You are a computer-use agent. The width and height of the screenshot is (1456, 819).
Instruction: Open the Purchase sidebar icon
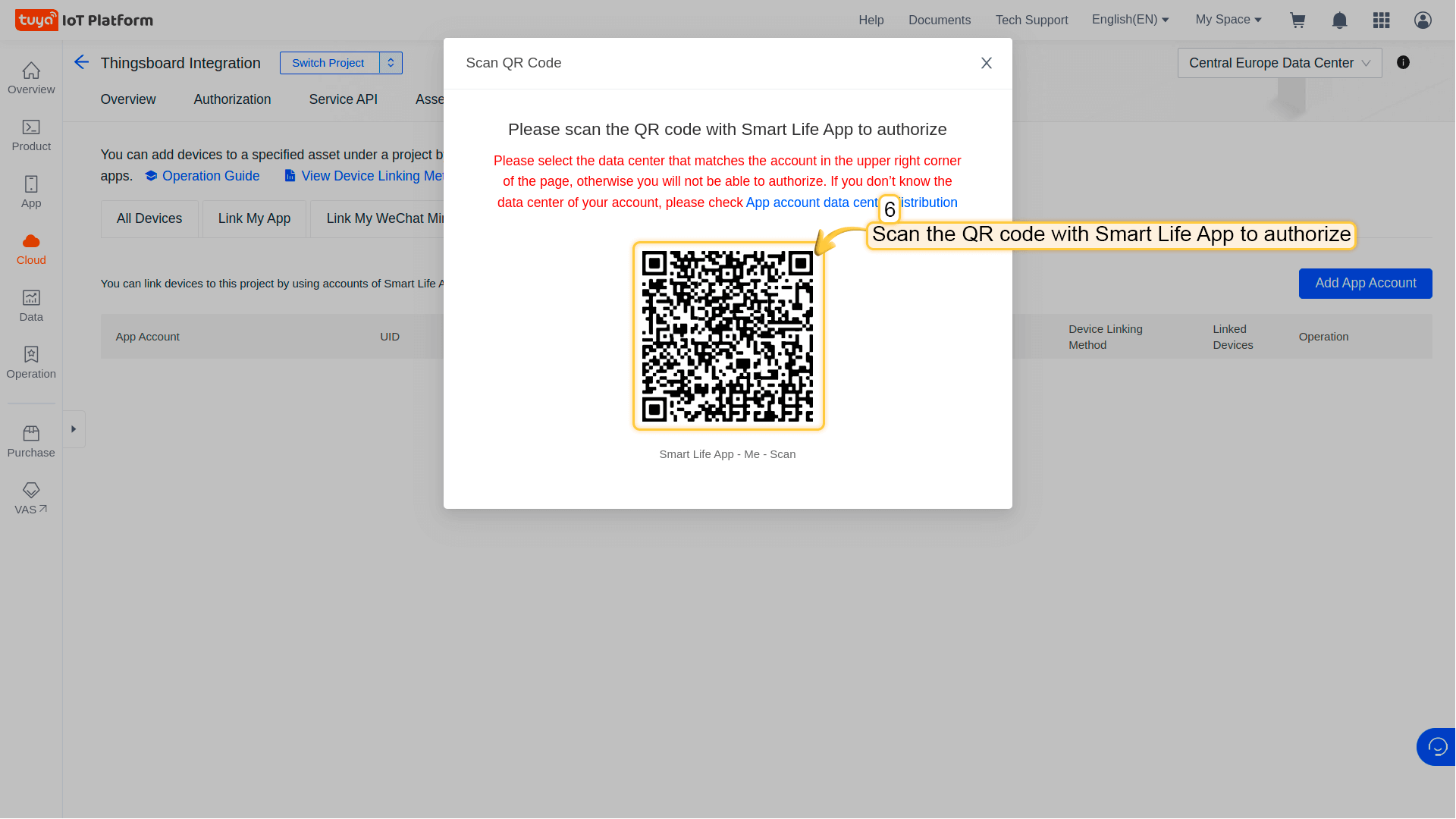click(x=31, y=441)
